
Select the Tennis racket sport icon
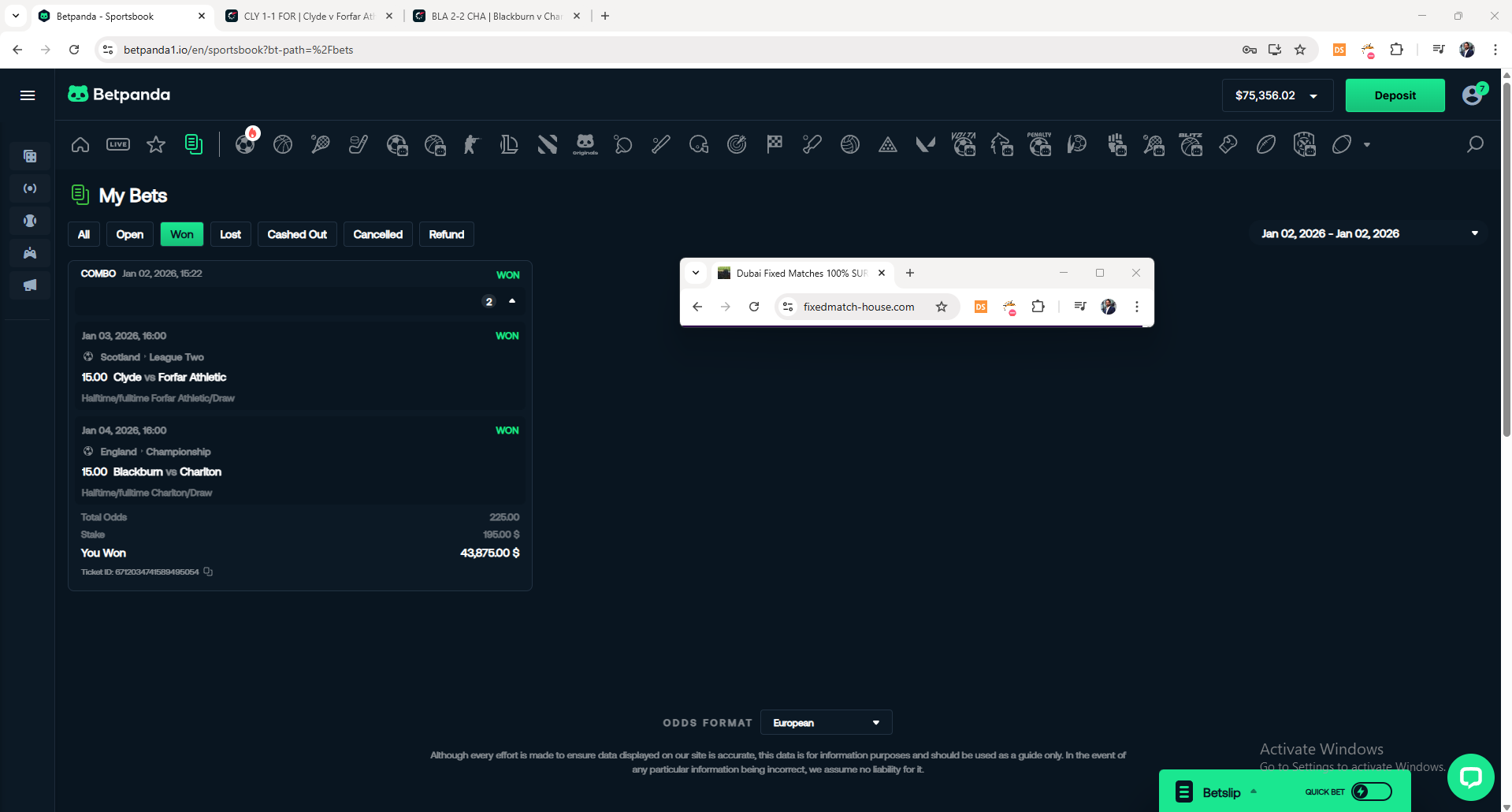[x=321, y=144]
